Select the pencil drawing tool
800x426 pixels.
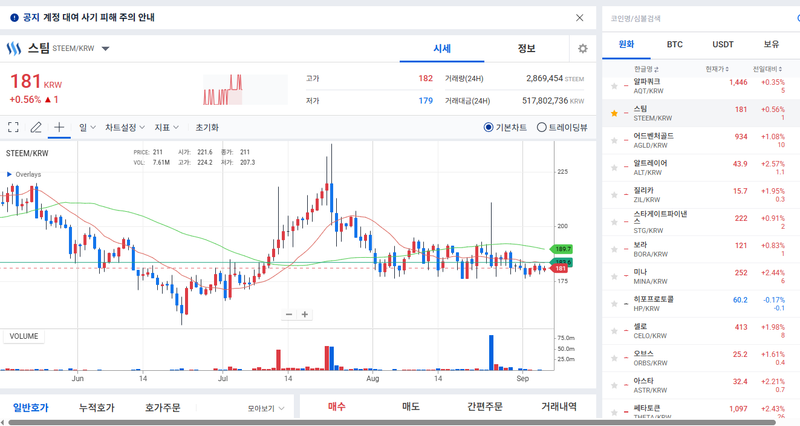36,128
